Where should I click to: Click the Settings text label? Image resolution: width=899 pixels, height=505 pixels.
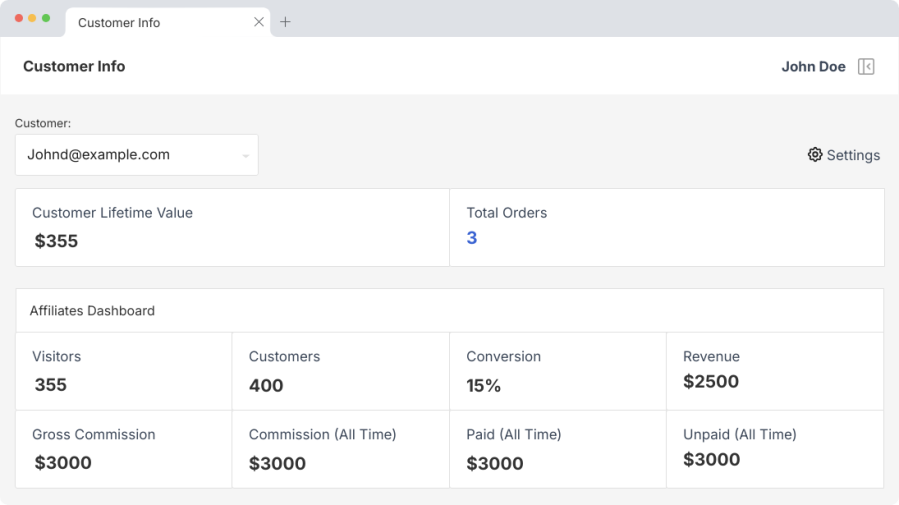coord(853,155)
